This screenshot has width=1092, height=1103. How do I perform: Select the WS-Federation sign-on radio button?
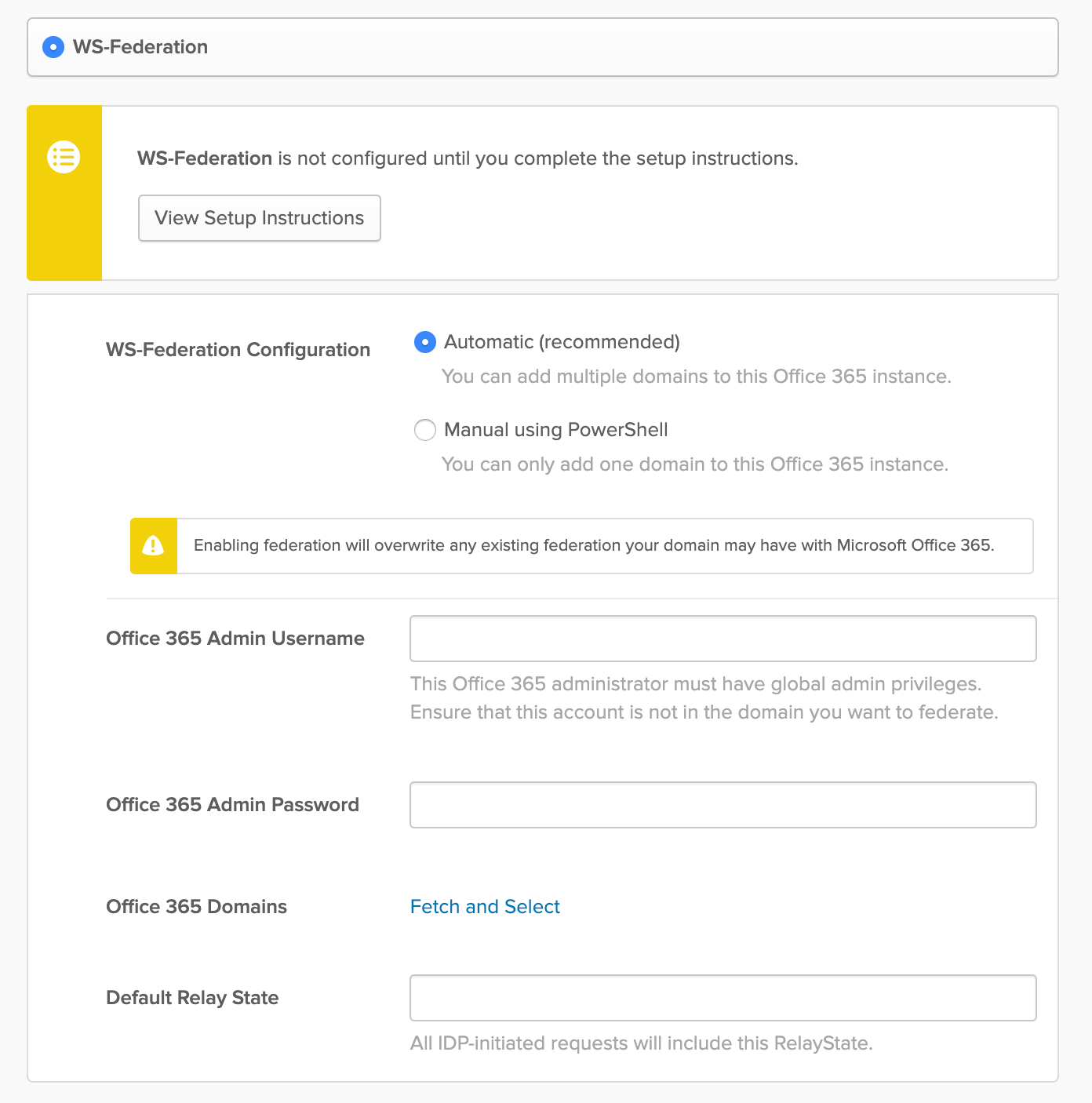coord(53,47)
